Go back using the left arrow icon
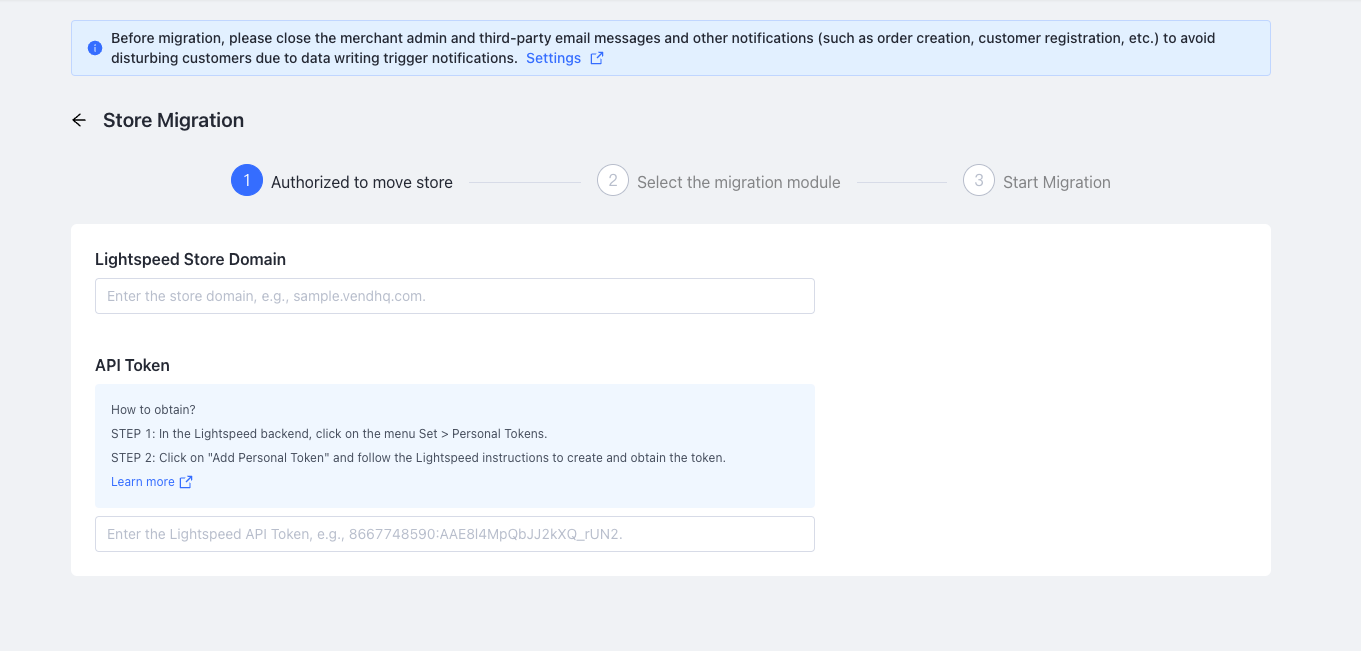Viewport: 1361px width, 651px height. 79,120
